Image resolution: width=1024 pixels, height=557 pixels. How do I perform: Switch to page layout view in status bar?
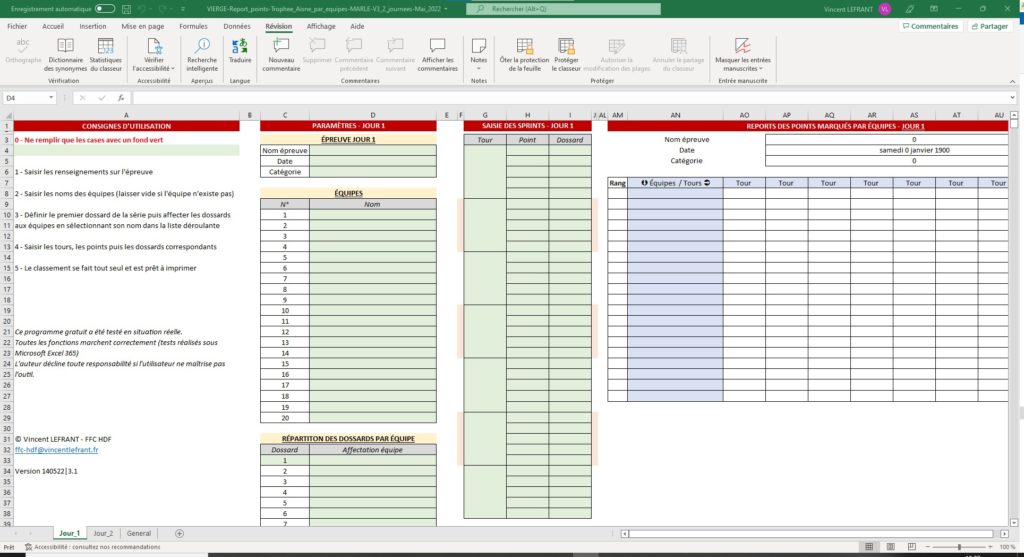click(891, 547)
